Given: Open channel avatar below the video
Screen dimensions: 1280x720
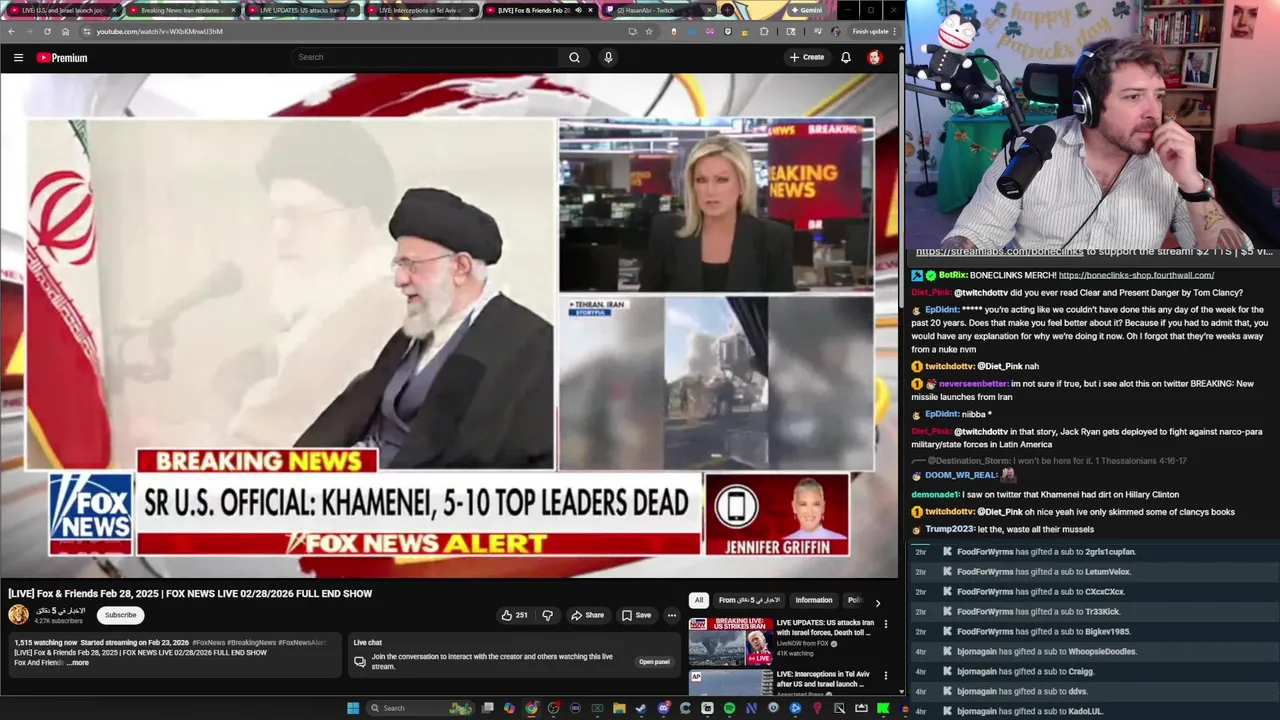Looking at the screenshot, I should 18,615.
